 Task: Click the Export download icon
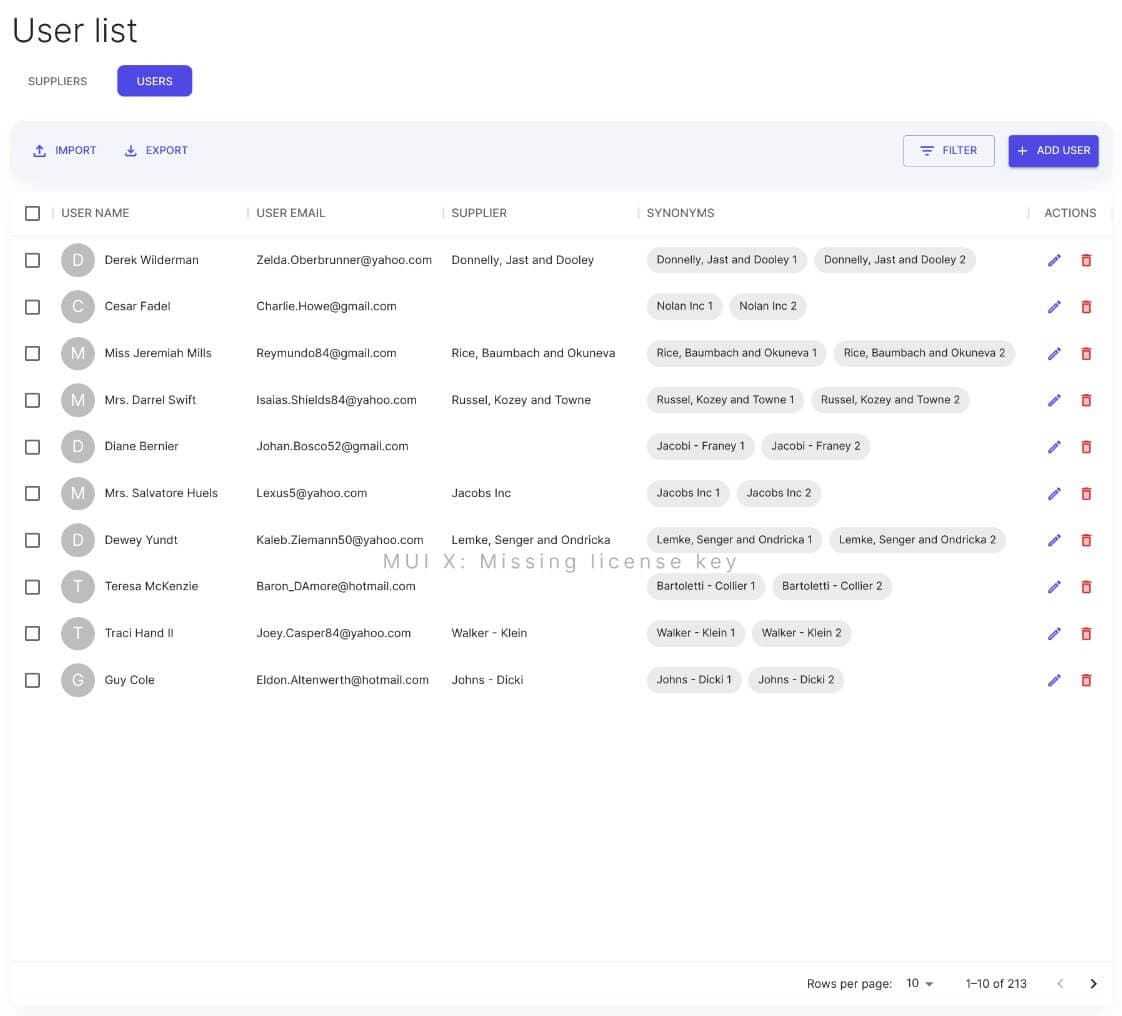[129, 150]
